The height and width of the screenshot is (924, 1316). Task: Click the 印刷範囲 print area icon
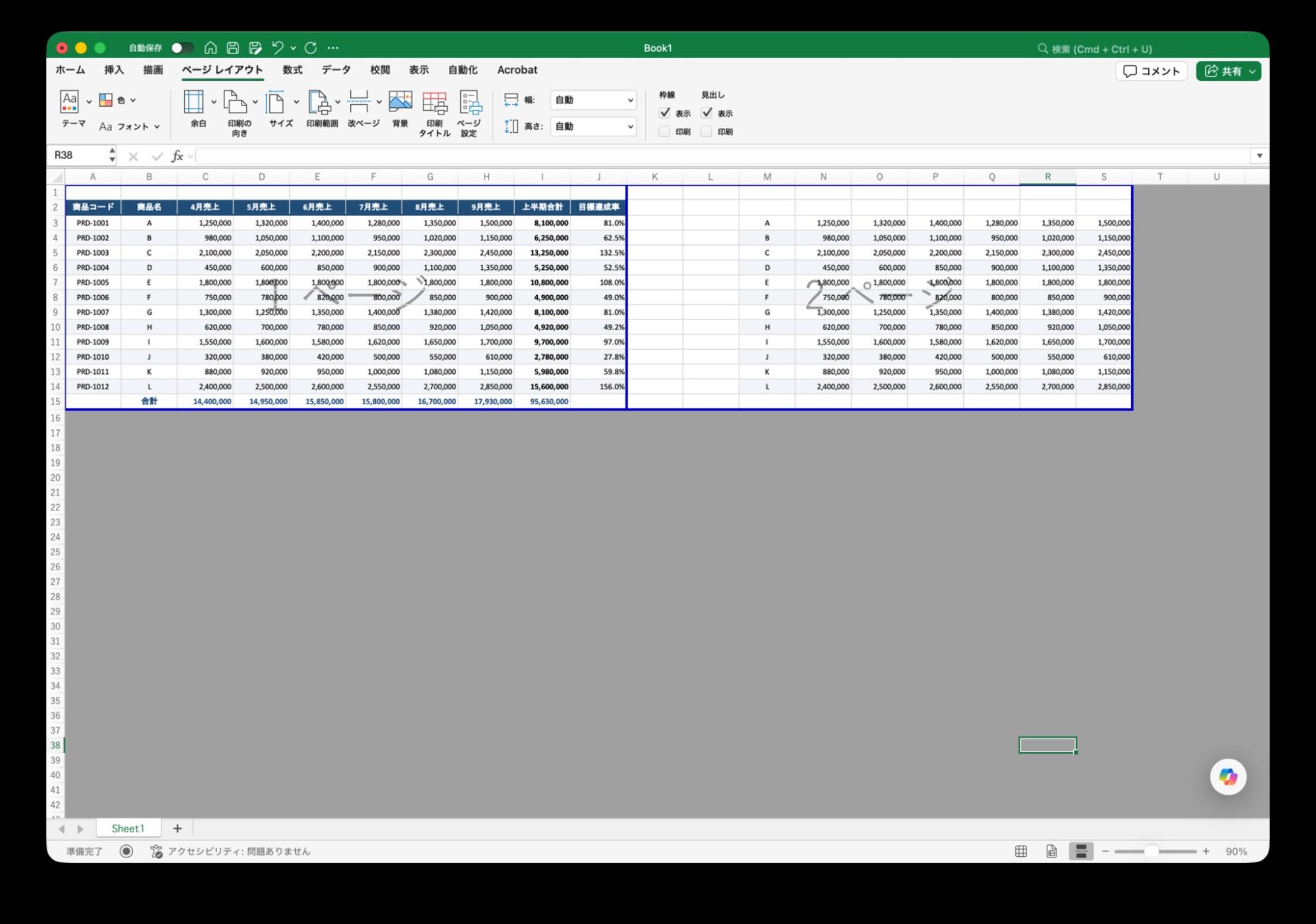tap(319, 102)
